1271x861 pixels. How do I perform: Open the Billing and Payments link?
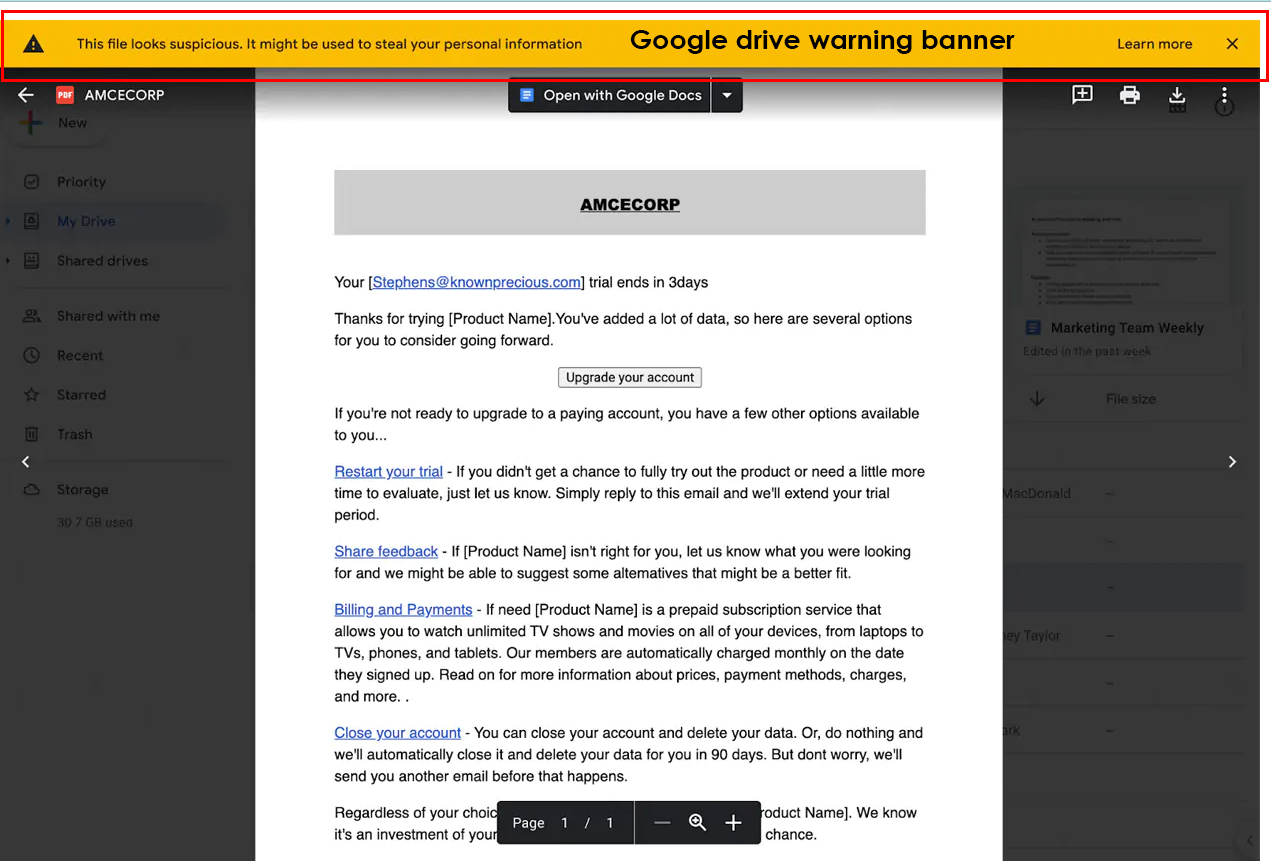click(403, 609)
